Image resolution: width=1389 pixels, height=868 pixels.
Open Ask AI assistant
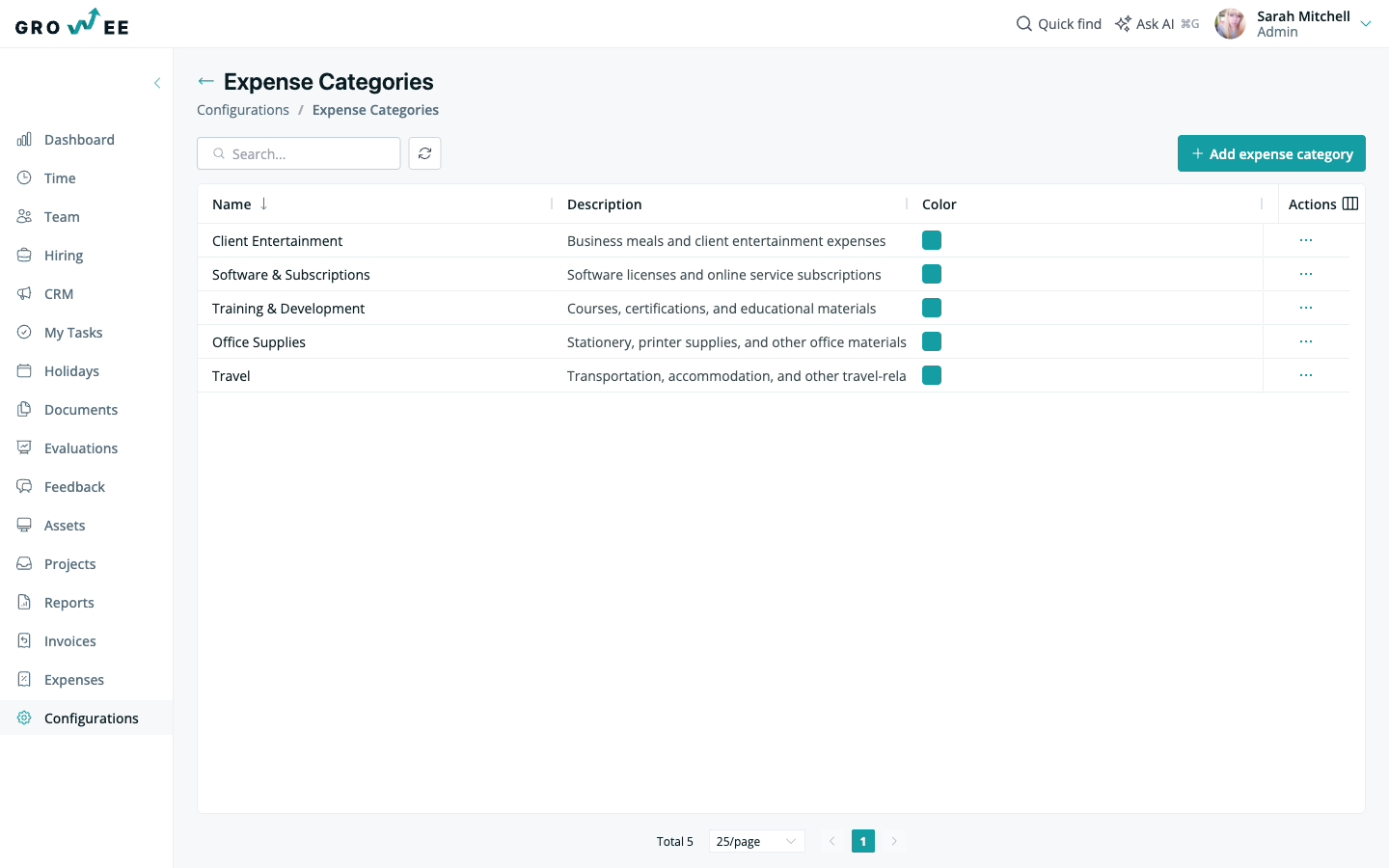[x=1157, y=24]
